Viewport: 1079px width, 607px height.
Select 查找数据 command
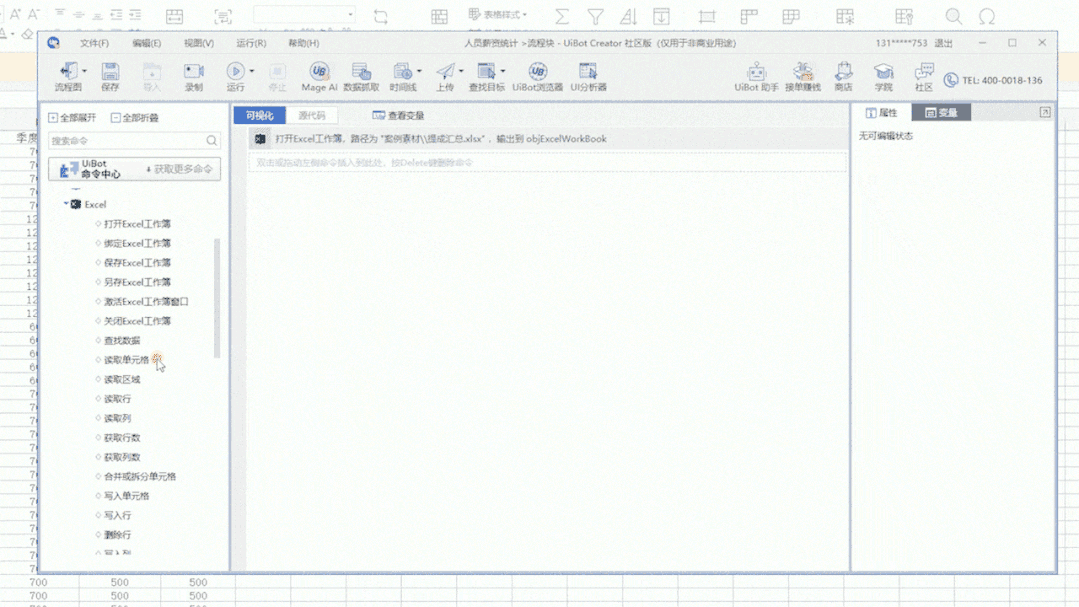tap(122, 340)
